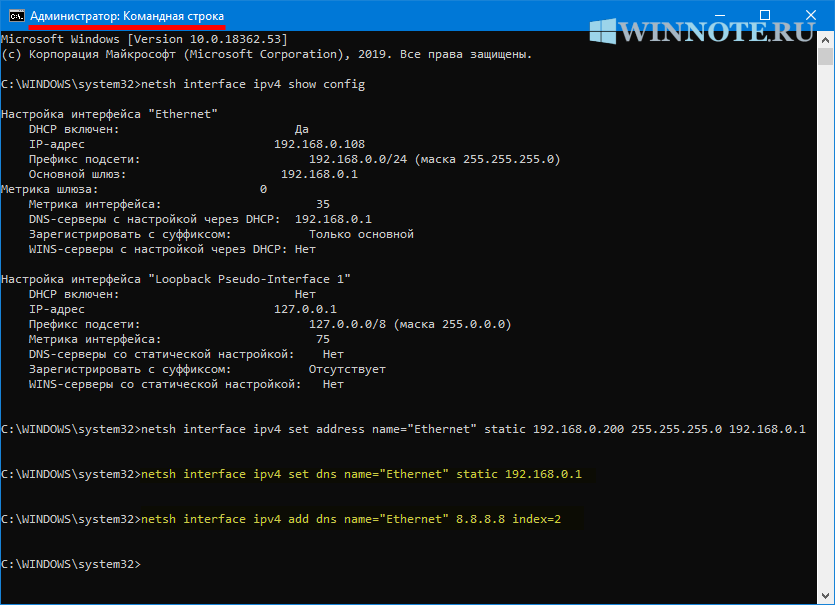Click the final empty C:\WINDOWS\system32> prompt
Image resolution: width=835 pixels, height=605 pixels.
pyautogui.click(x=70, y=565)
